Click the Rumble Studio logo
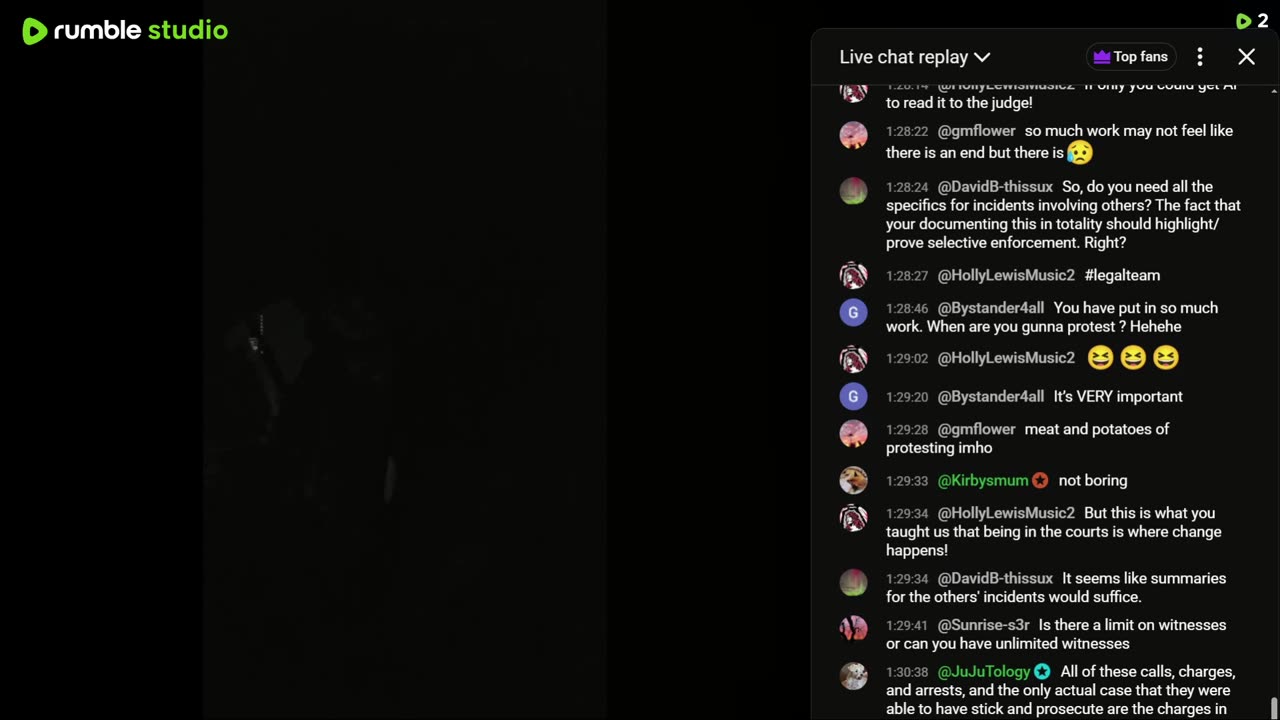Screen dimensions: 1280x720 (x=125, y=31)
